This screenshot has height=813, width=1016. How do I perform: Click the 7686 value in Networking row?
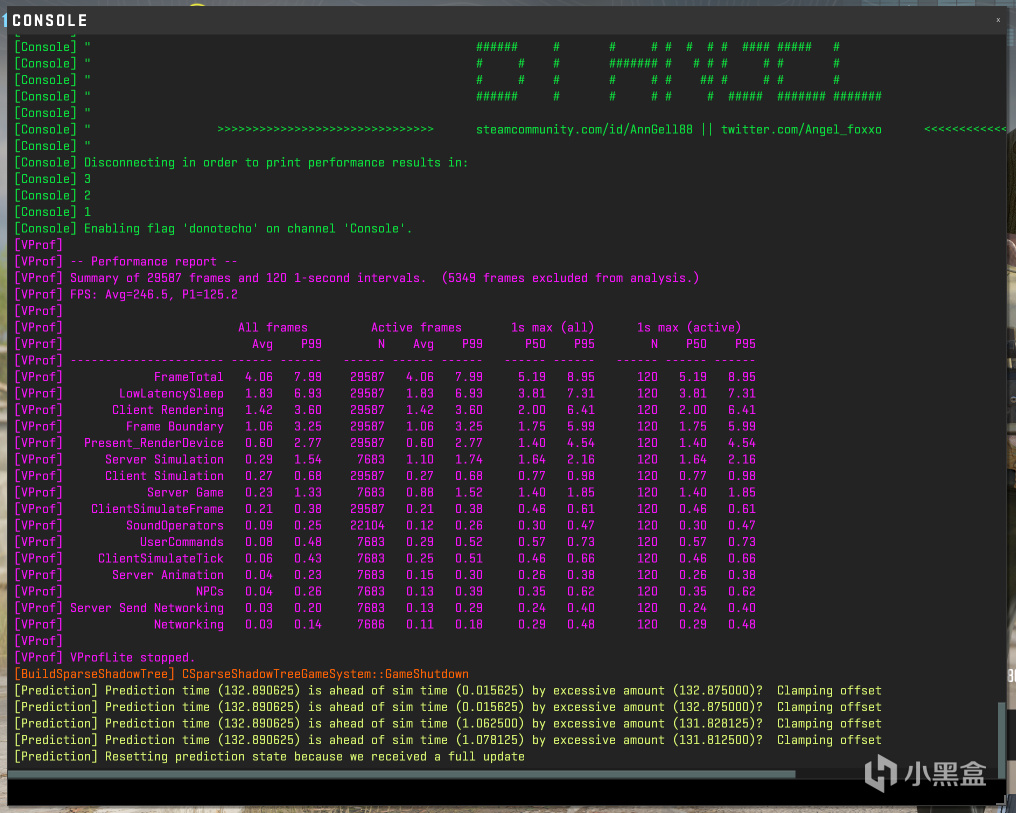coord(371,625)
